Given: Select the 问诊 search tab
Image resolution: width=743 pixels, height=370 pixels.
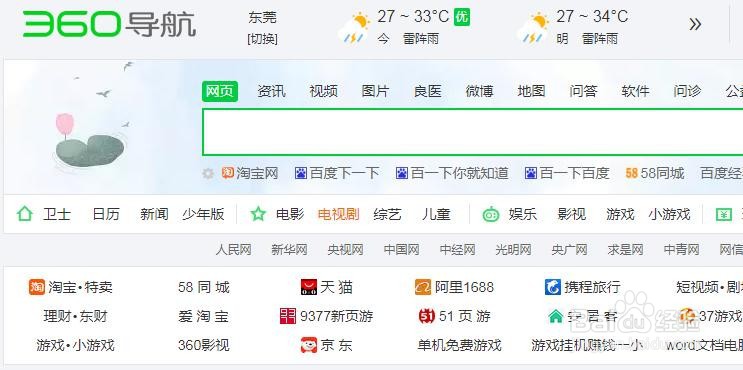Looking at the screenshot, I should pyautogui.click(x=687, y=91).
